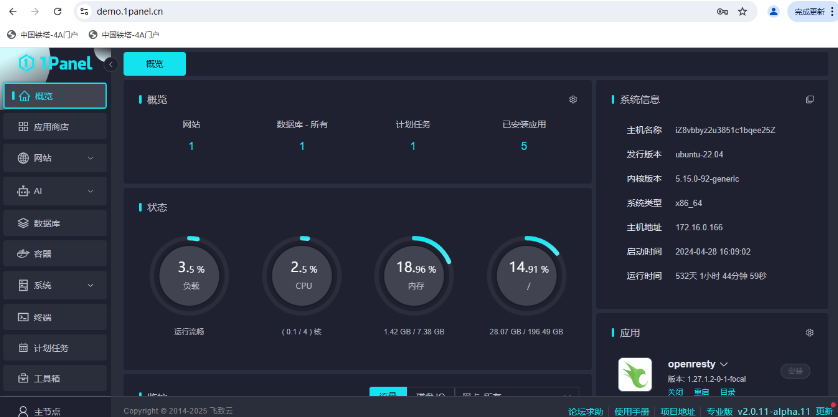Click the 安装 button beside openresty
The image size is (838, 417).
(x=795, y=371)
